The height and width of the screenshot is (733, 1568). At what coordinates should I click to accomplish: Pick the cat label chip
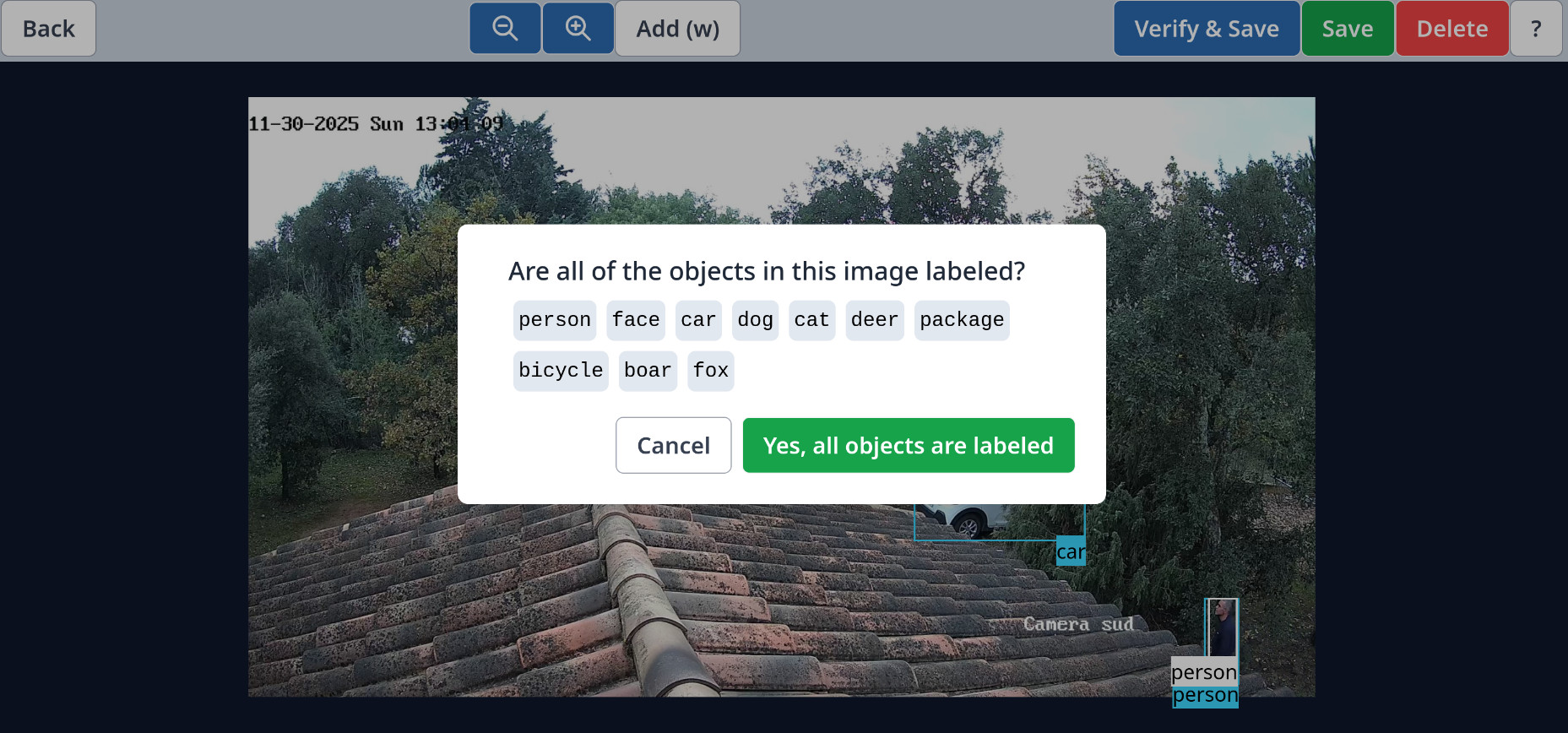(x=811, y=320)
